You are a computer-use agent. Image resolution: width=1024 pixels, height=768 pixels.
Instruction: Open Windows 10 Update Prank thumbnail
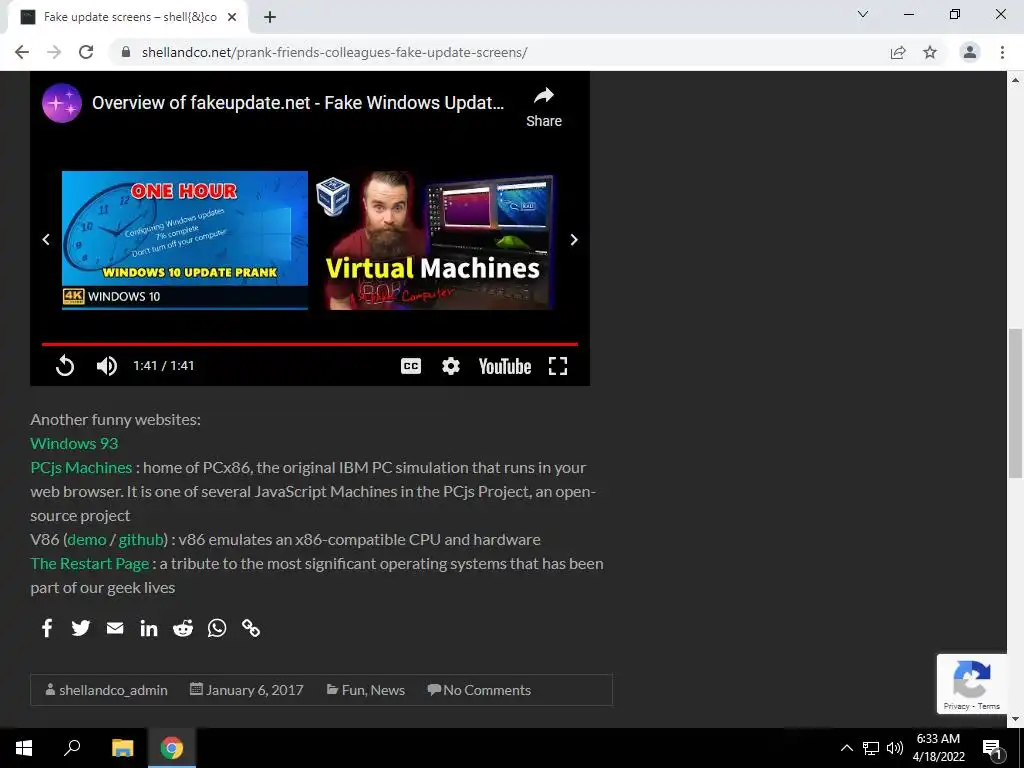point(185,240)
